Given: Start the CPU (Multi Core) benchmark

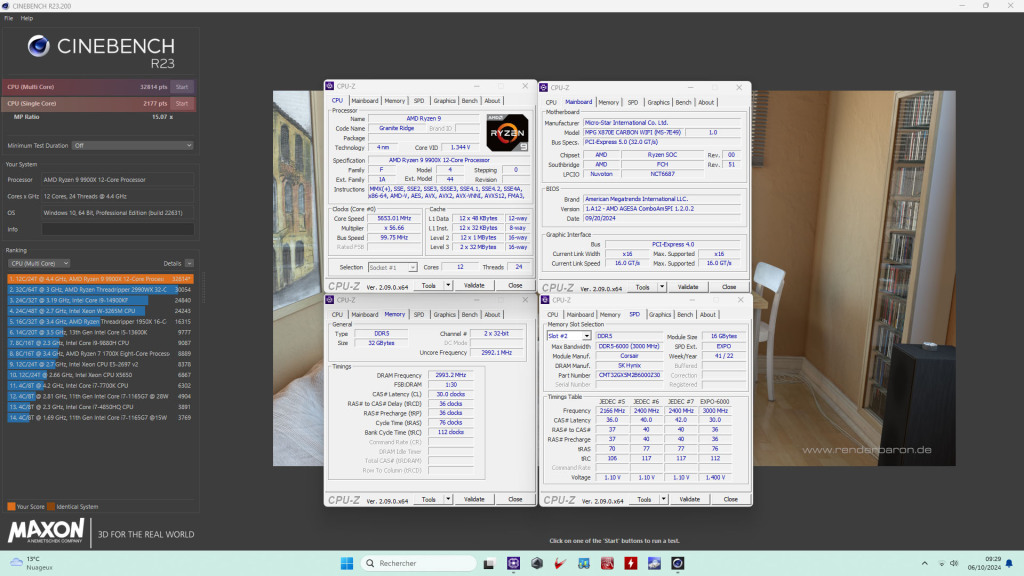Looking at the screenshot, I should click(x=181, y=87).
